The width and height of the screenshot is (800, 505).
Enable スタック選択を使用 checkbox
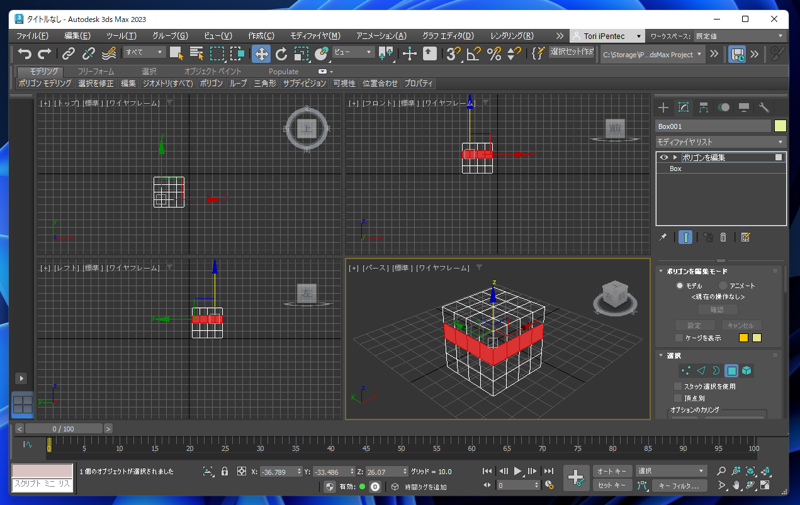pyautogui.click(x=678, y=386)
